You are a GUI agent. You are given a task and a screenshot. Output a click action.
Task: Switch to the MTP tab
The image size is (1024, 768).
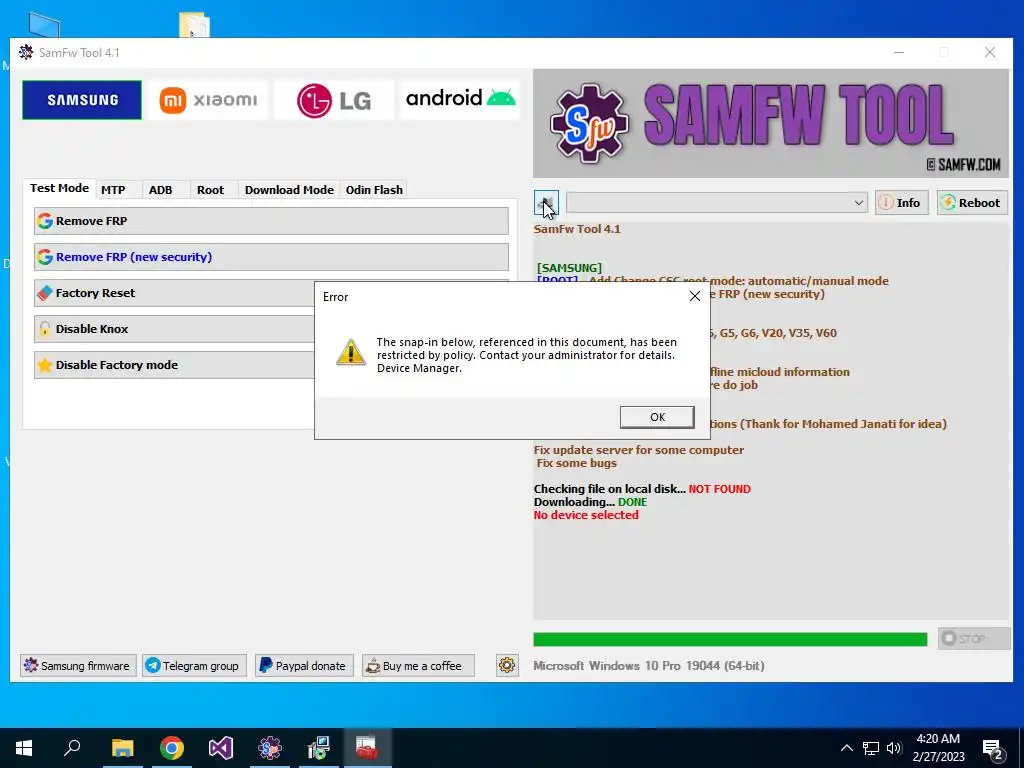(113, 190)
